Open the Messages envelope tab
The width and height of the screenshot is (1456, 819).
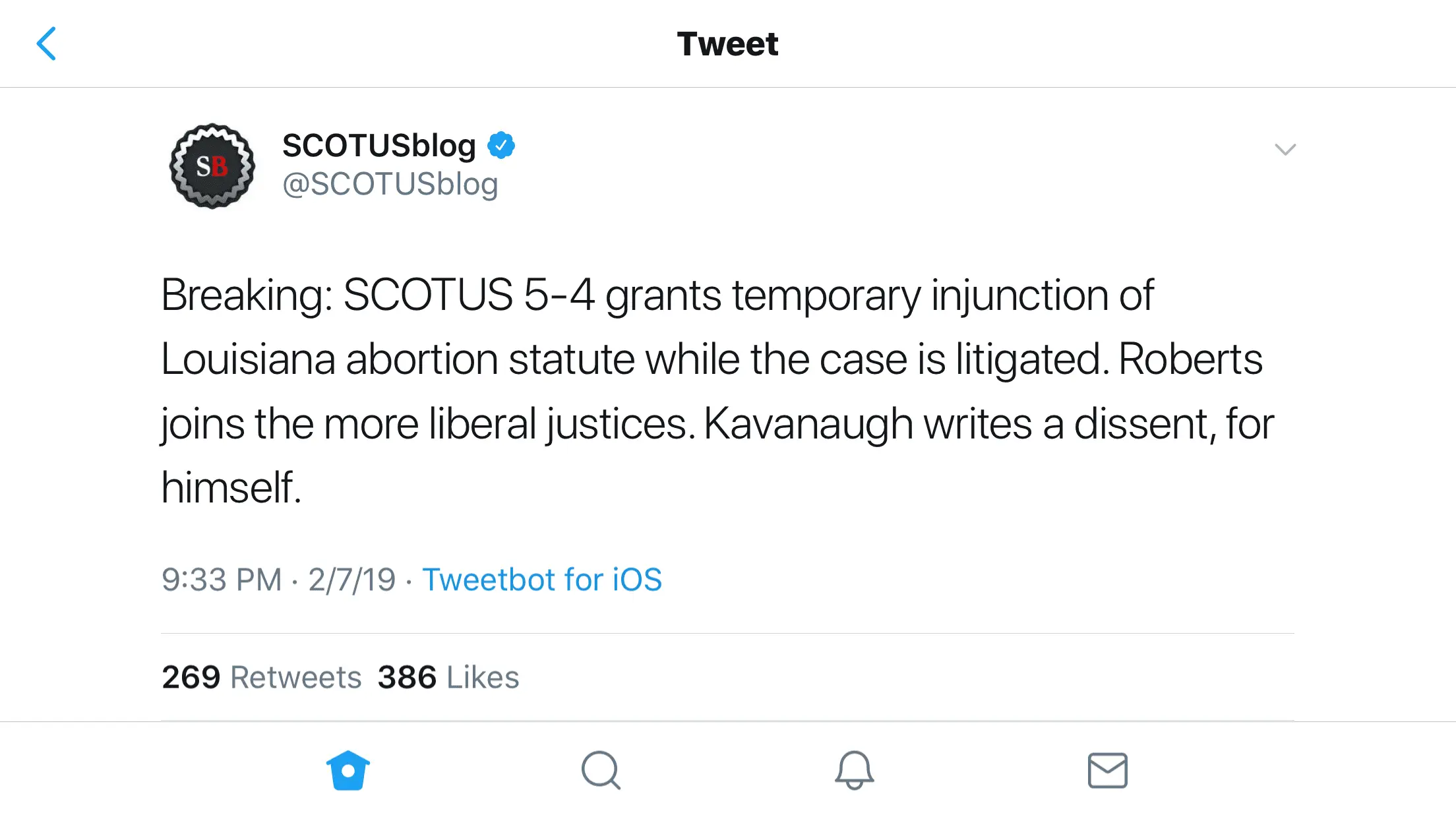pyautogui.click(x=1107, y=770)
